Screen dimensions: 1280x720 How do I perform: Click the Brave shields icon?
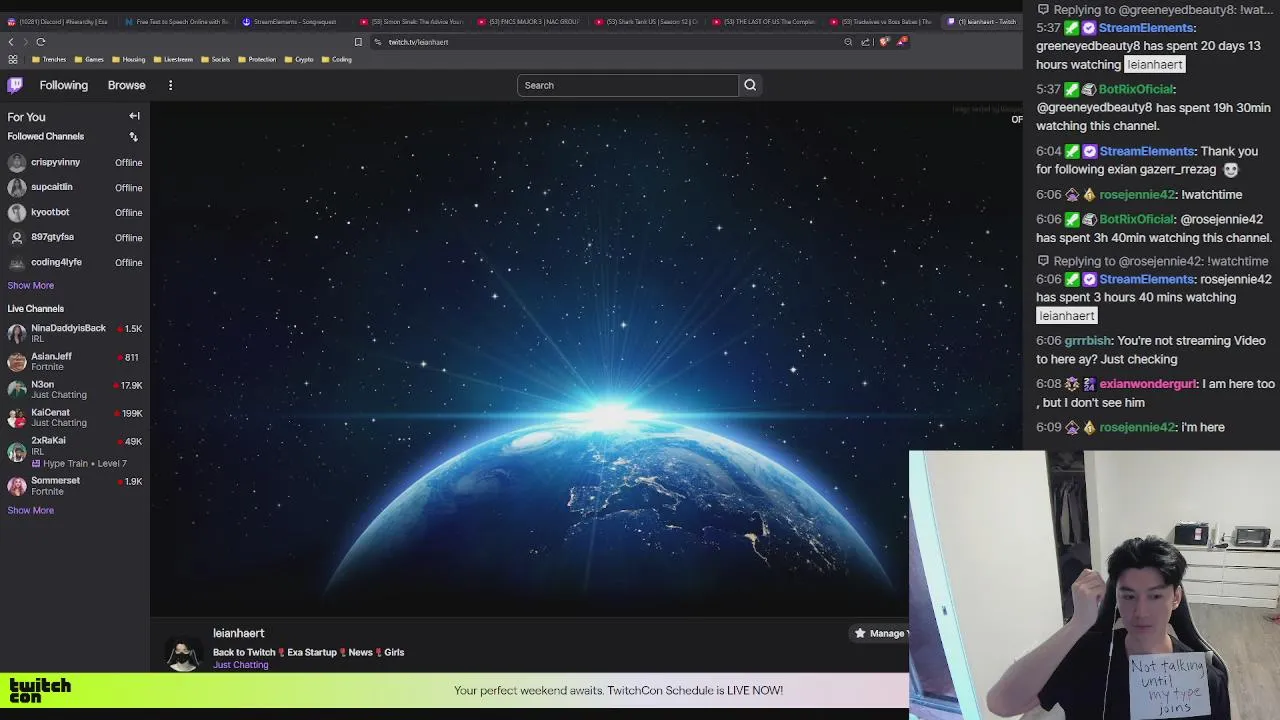[x=884, y=42]
